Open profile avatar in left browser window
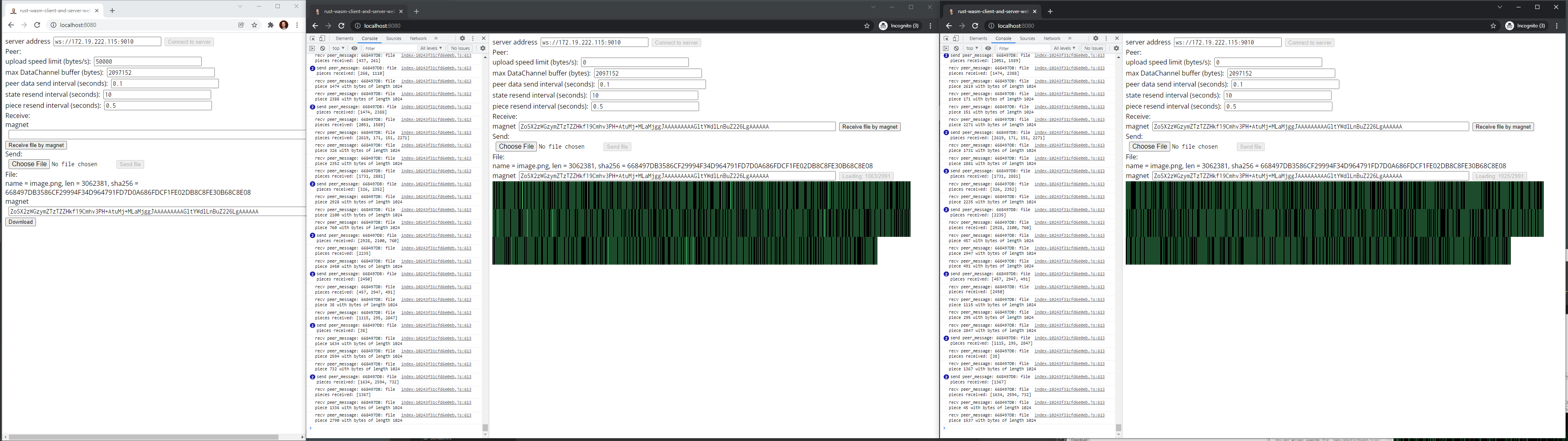1568x441 pixels. pyautogui.click(x=284, y=25)
